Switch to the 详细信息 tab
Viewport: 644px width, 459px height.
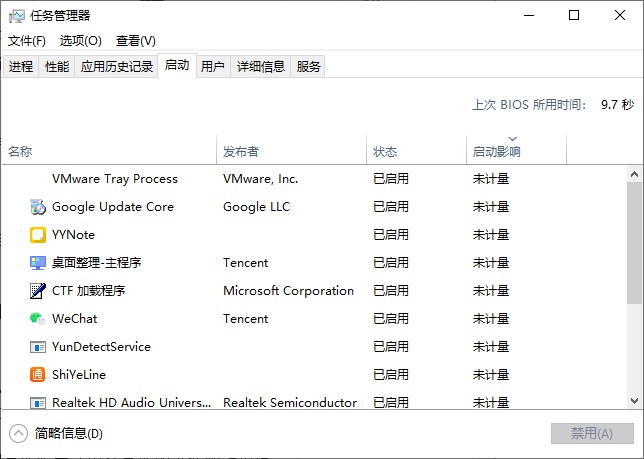(x=261, y=66)
